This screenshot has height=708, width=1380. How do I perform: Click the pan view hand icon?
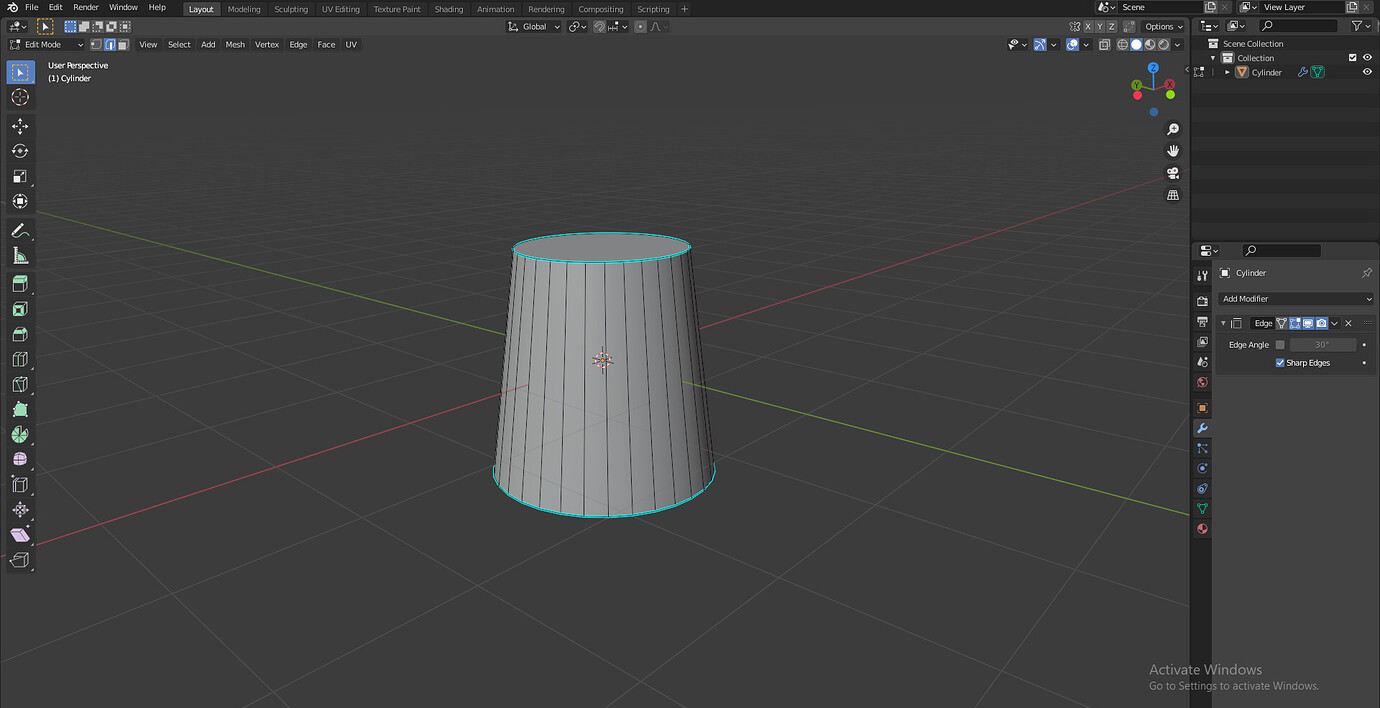click(1173, 151)
